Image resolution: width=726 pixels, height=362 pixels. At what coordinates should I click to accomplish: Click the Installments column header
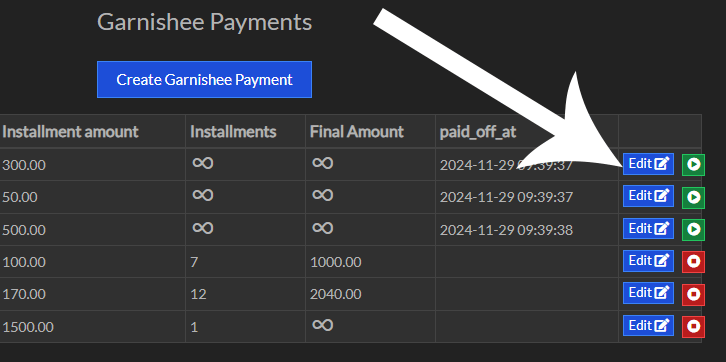click(233, 132)
